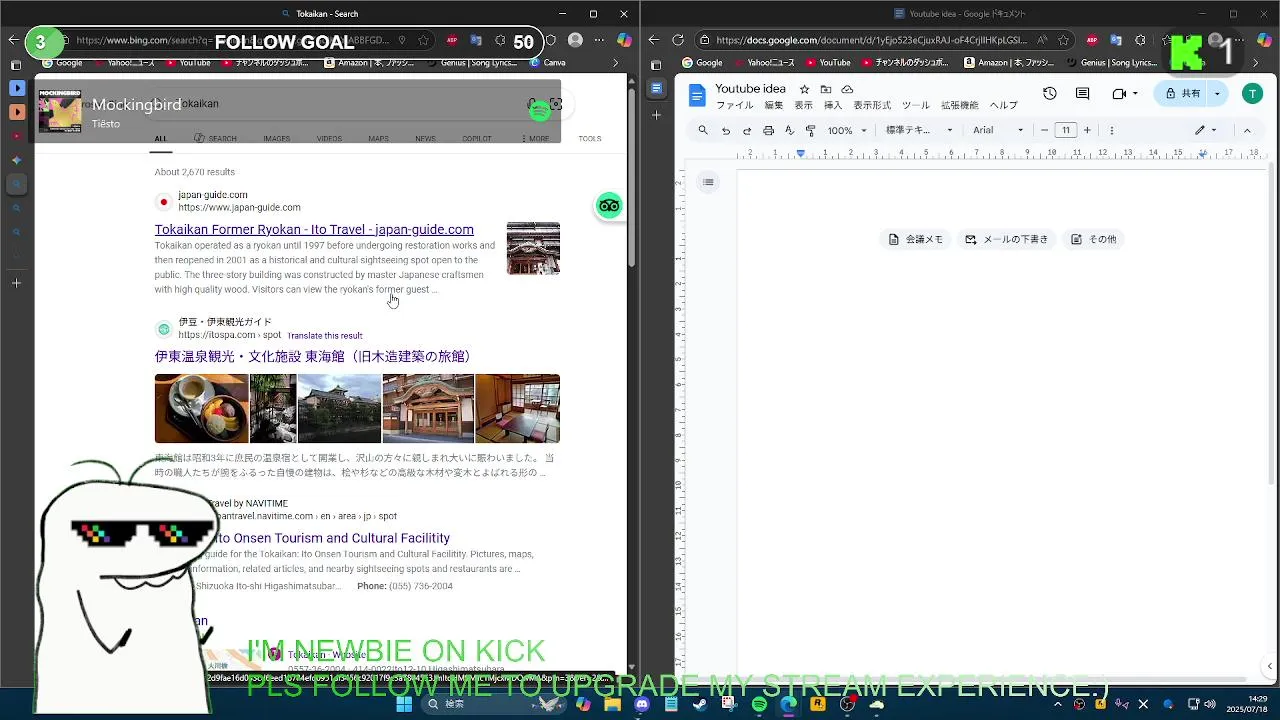Click the font size 11 field
This screenshot has height=720, width=1280.
tap(1066, 130)
